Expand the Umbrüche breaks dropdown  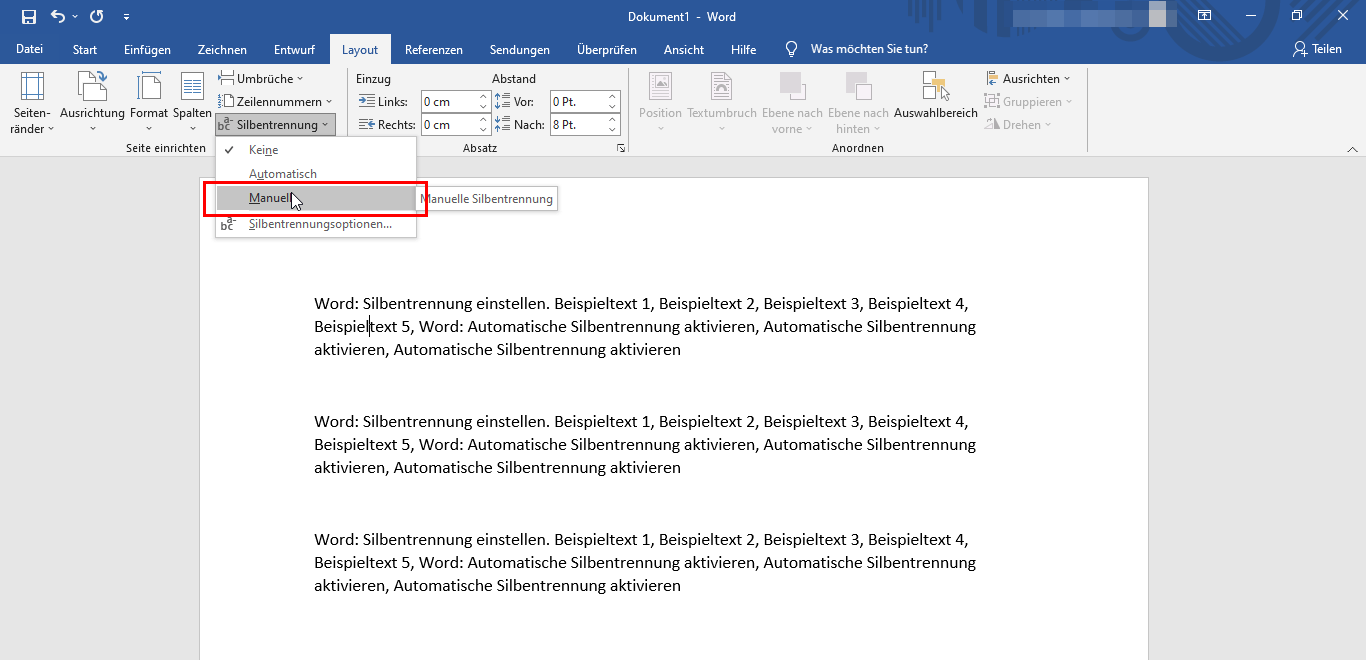(x=260, y=78)
